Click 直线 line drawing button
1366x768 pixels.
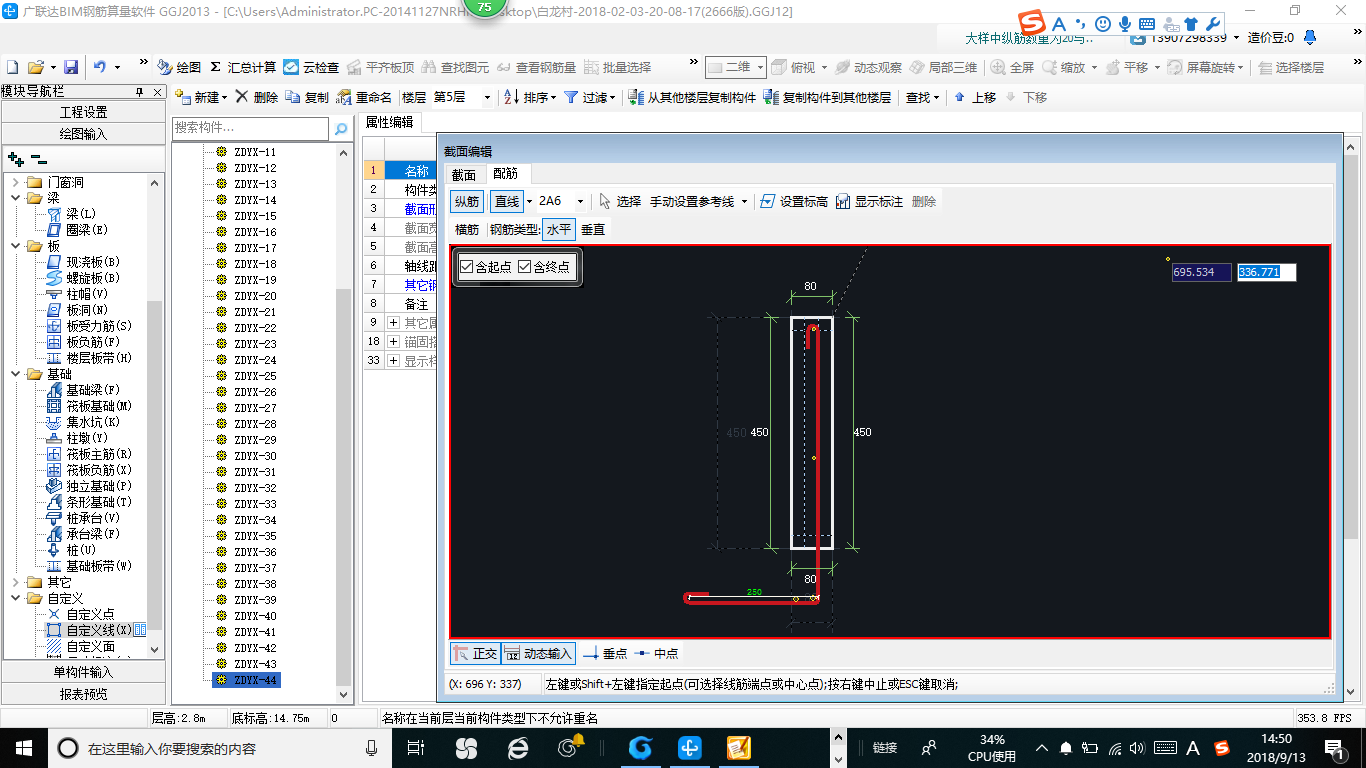pos(507,201)
